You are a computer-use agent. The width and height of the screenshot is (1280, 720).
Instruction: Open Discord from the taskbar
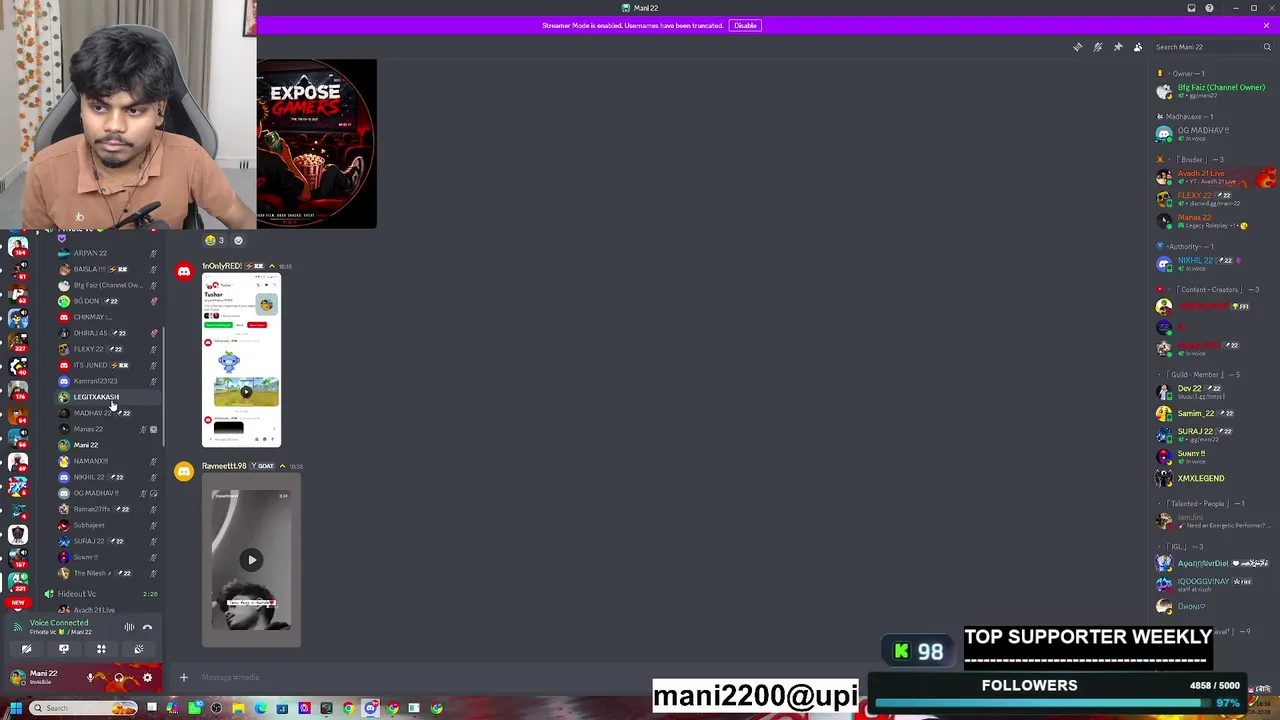370,708
